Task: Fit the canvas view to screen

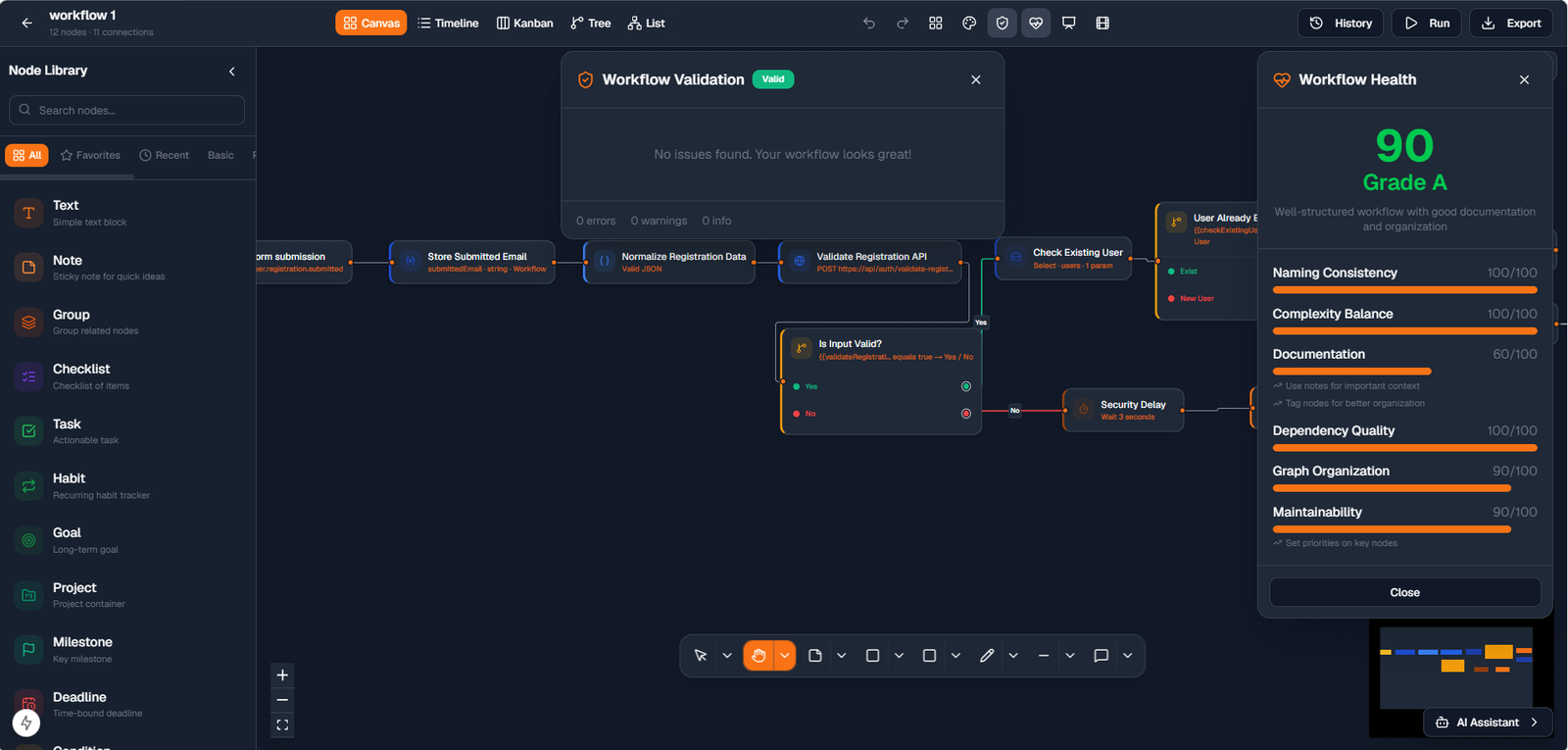Action: click(x=282, y=725)
